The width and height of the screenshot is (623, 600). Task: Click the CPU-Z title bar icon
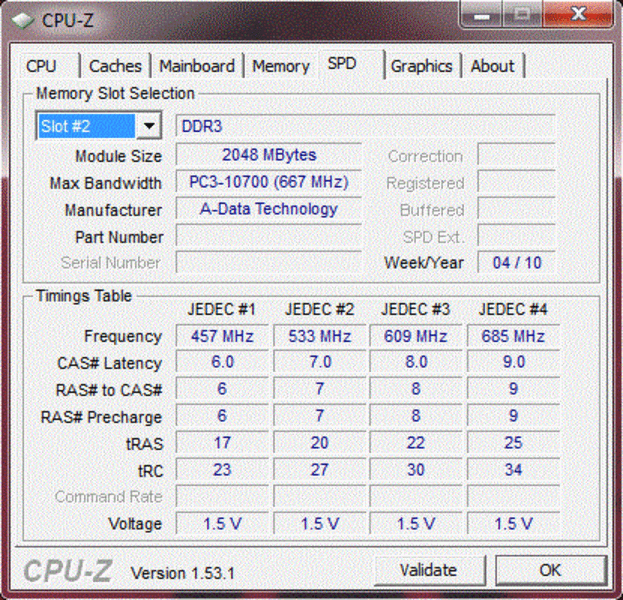pyautogui.click(x=21, y=20)
